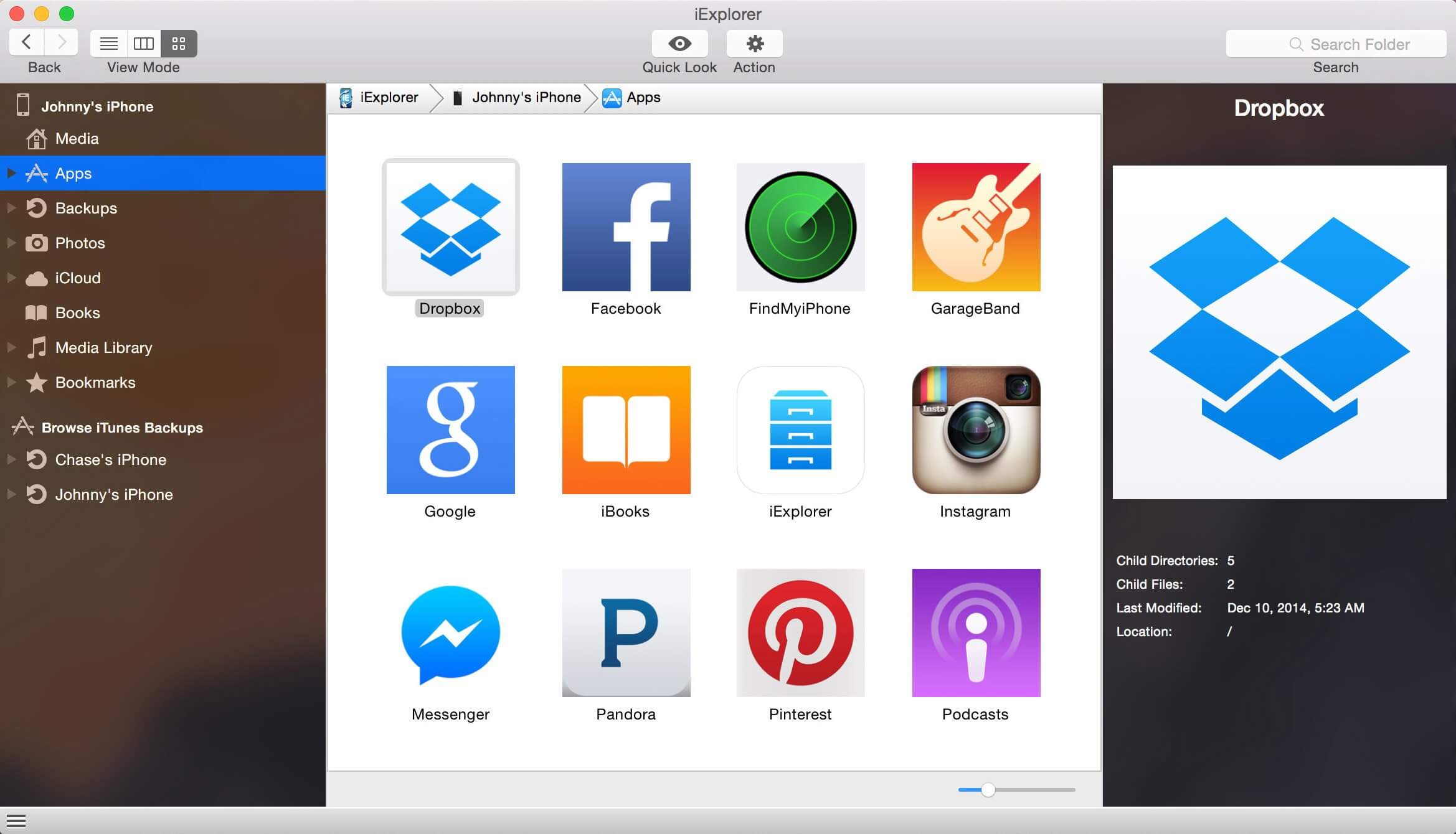The height and width of the screenshot is (834, 1456).
Task: Select the Instagram app icon
Action: pos(975,430)
